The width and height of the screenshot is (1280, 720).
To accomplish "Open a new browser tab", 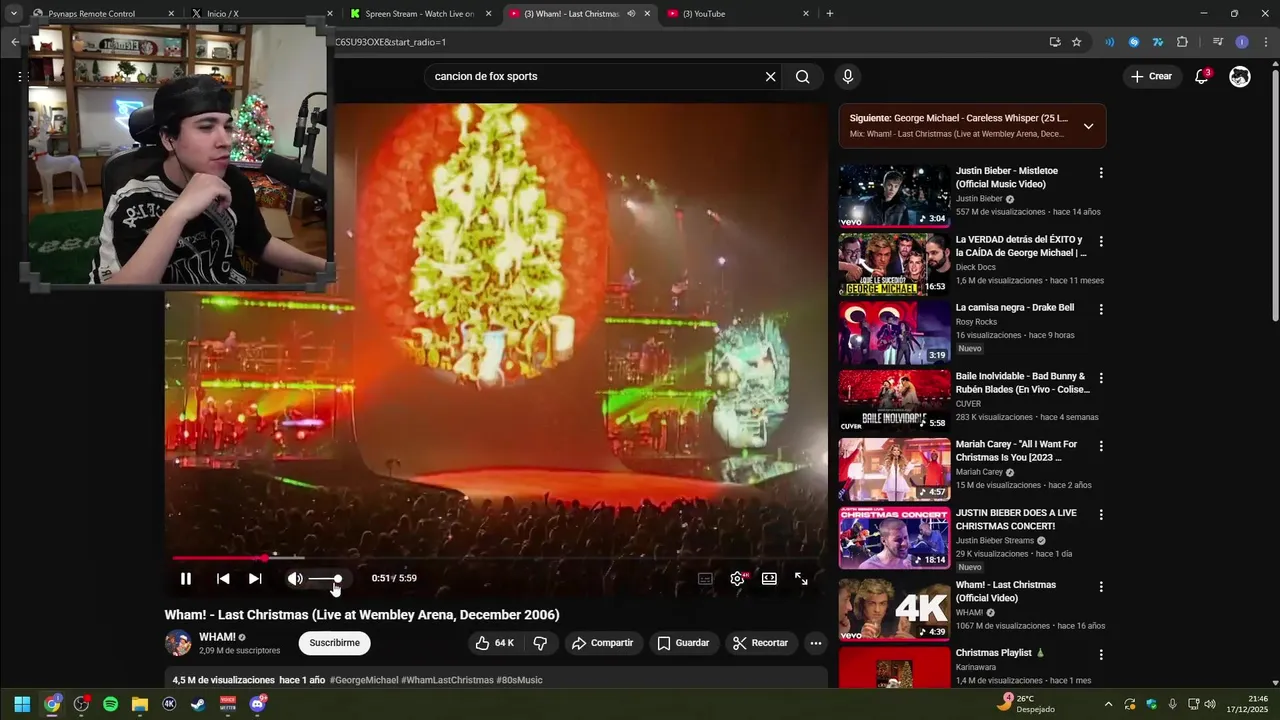I will [x=830, y=14].
